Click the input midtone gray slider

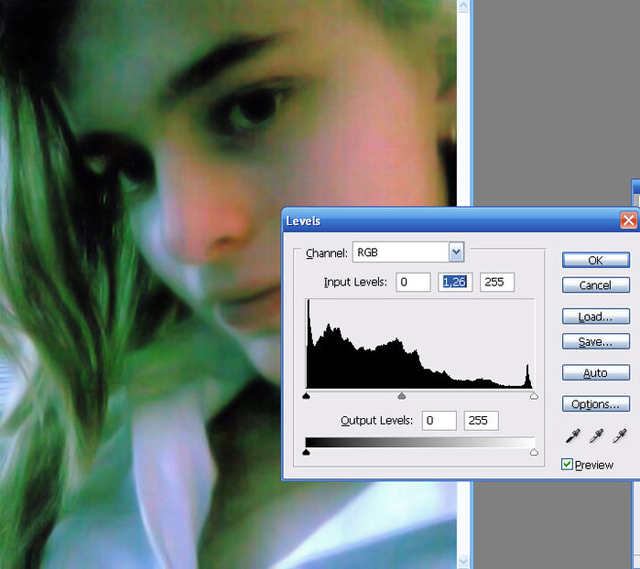pyautogui.click(x=402, y=396)
